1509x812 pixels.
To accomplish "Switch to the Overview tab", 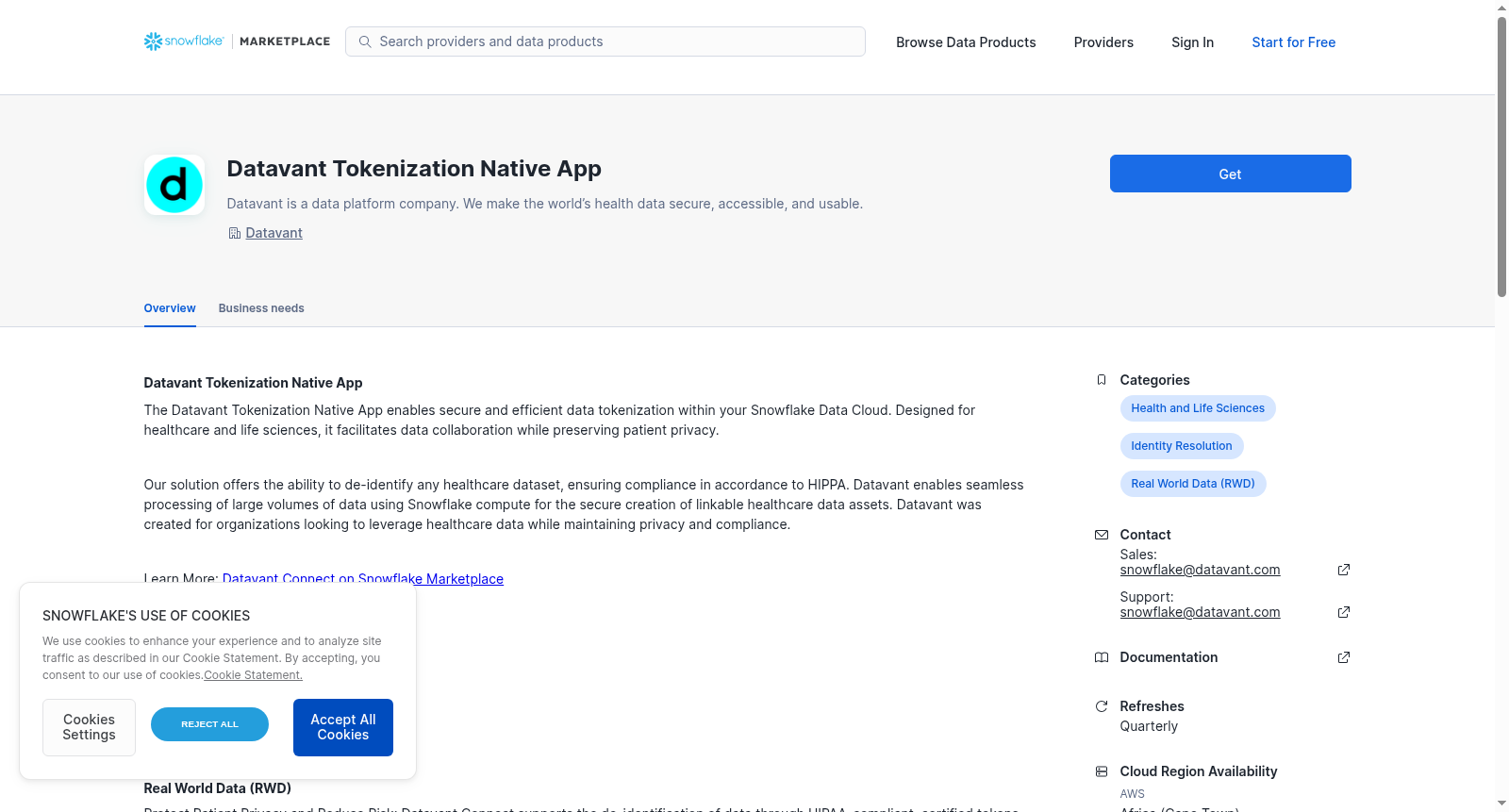I will coord(170,308).
